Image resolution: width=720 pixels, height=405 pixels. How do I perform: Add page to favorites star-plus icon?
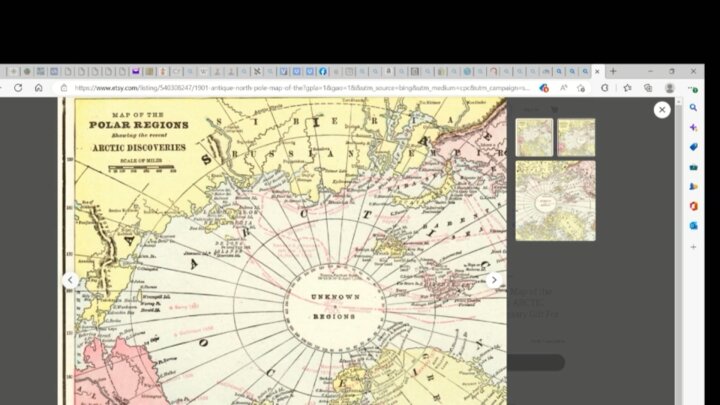581,88
